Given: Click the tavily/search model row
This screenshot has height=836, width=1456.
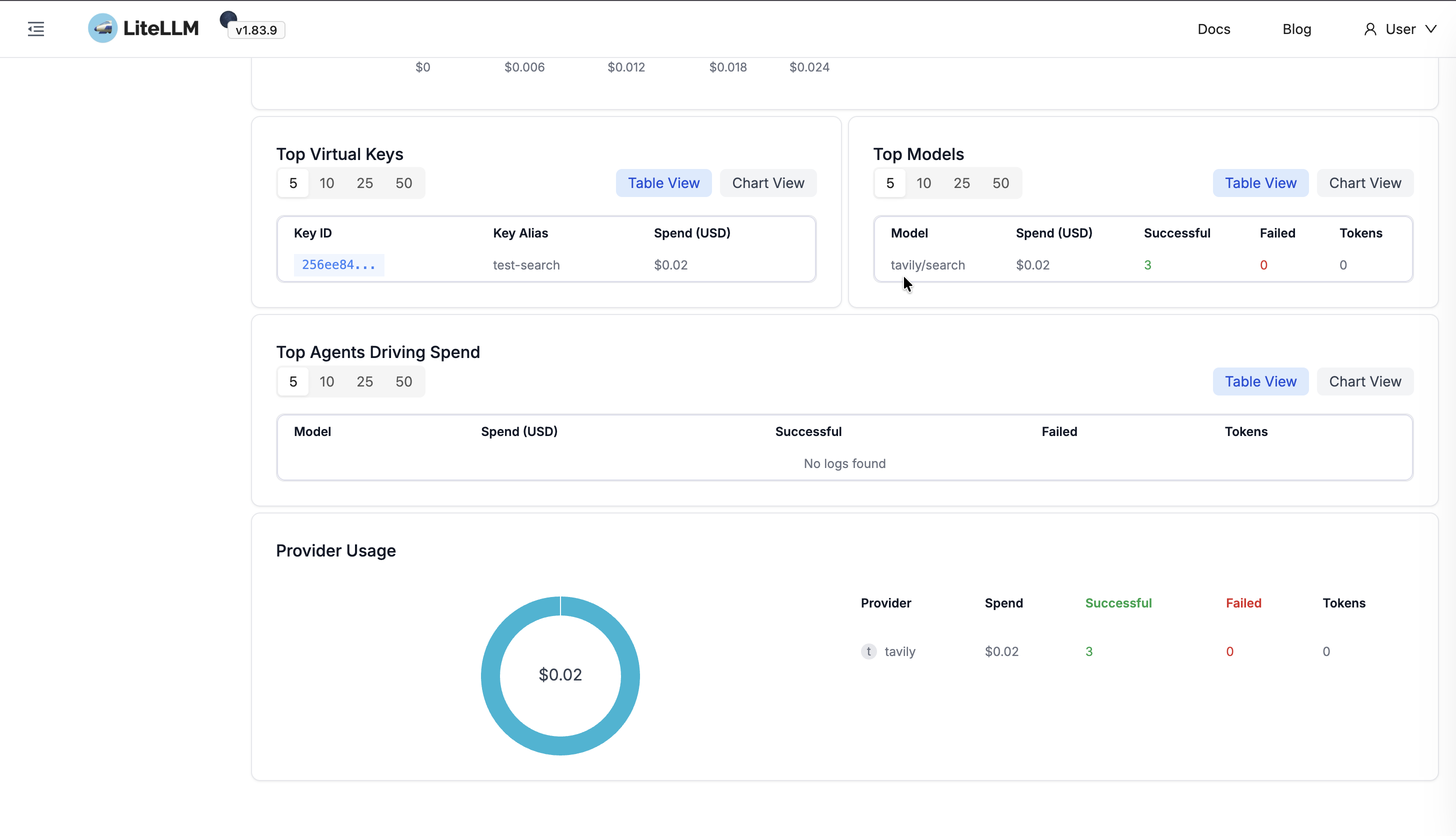Looking at the screenshot, I should 927,265.
